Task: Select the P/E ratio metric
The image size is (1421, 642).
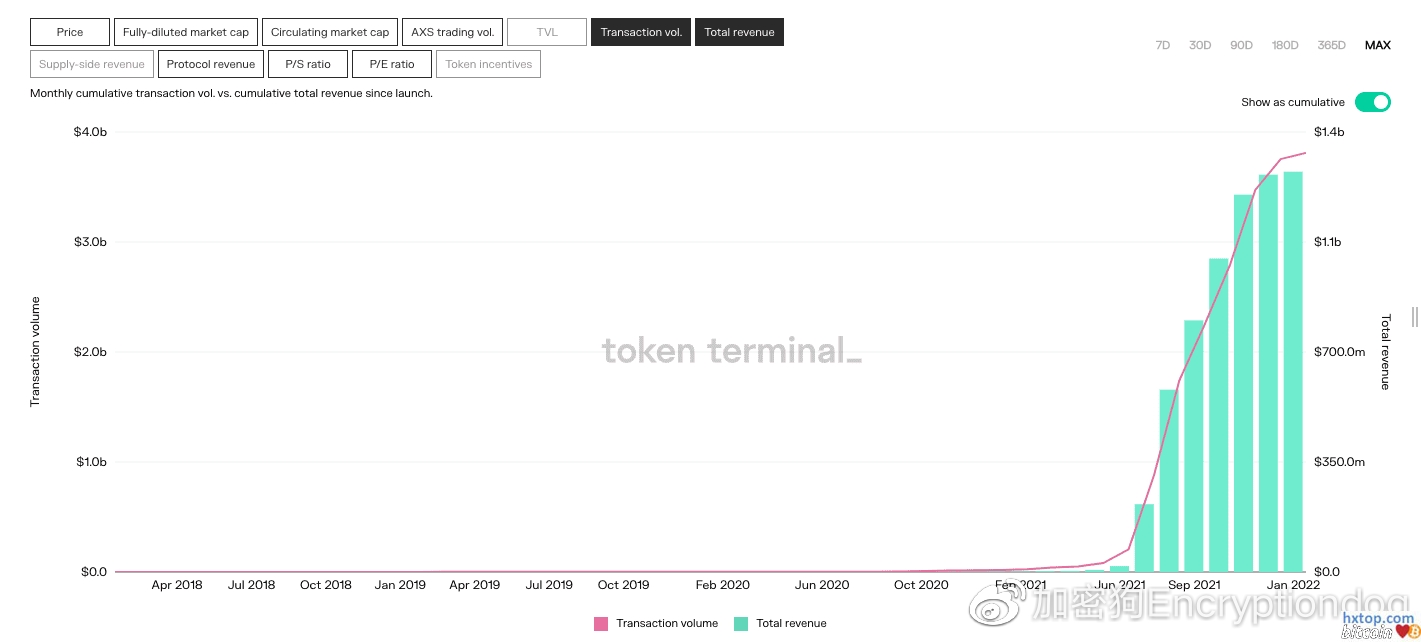Action: [x=392, y=64]
